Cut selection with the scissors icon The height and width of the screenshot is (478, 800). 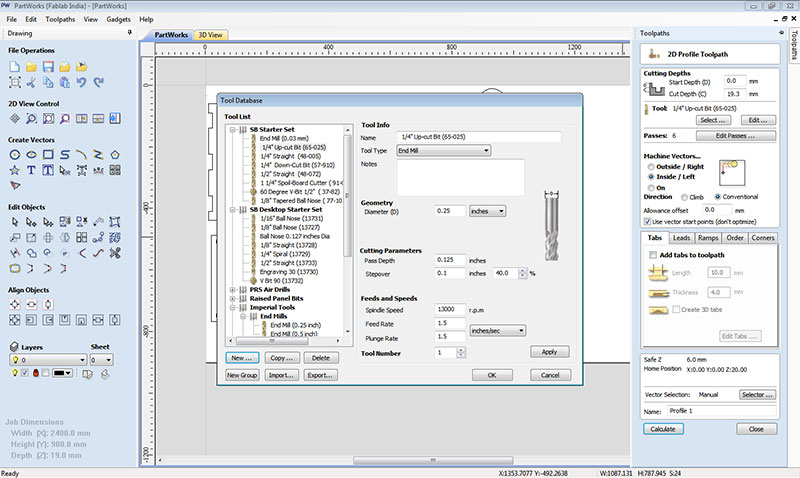31,82
